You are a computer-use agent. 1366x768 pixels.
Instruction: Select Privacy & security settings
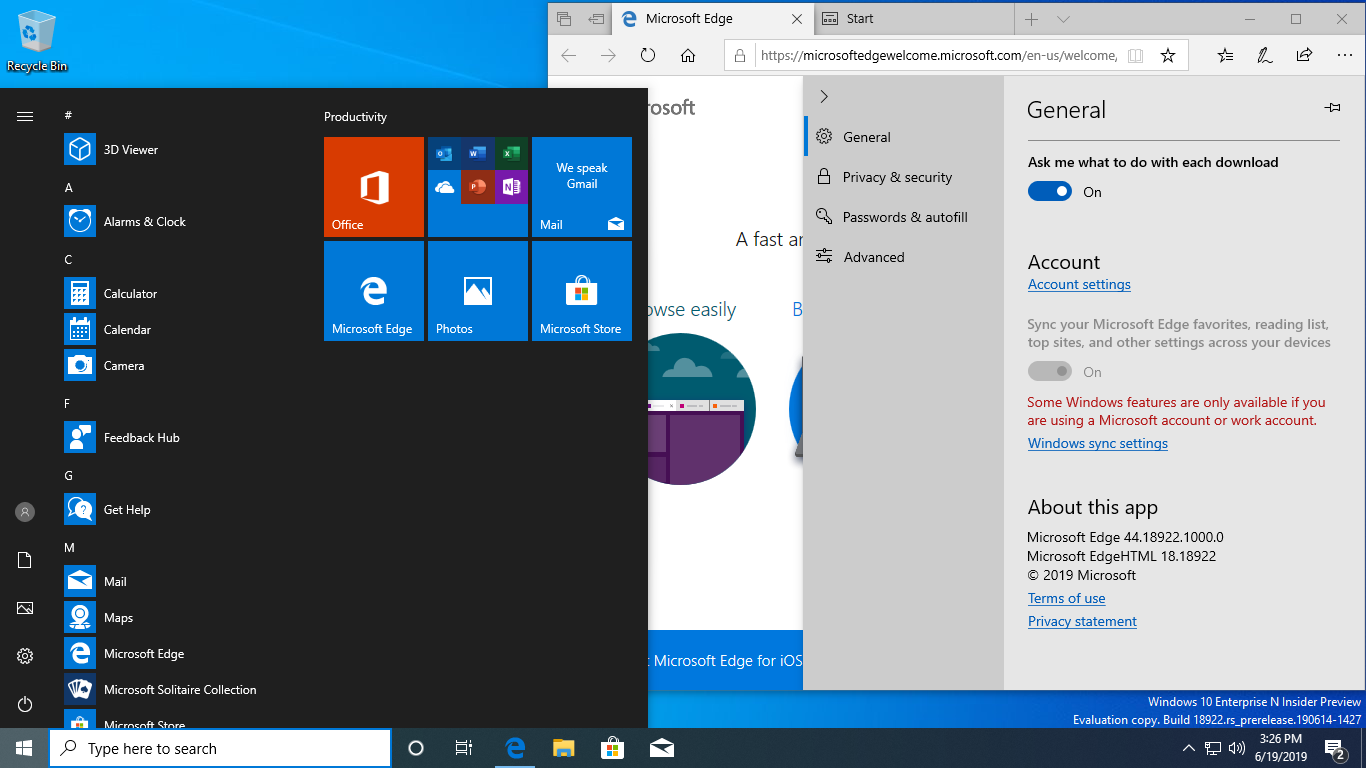pos(904,177)
